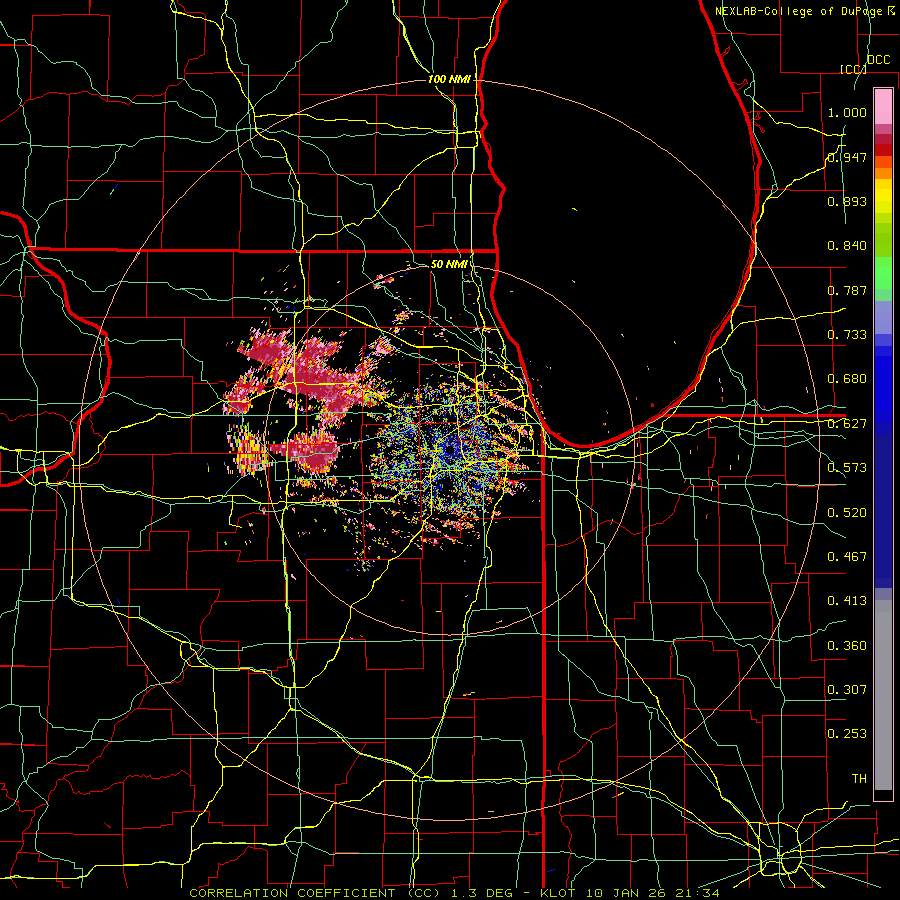This screenshot has height=900, width=900.
Task: Click the 0.680 color scale value
Action: [847, 379]
